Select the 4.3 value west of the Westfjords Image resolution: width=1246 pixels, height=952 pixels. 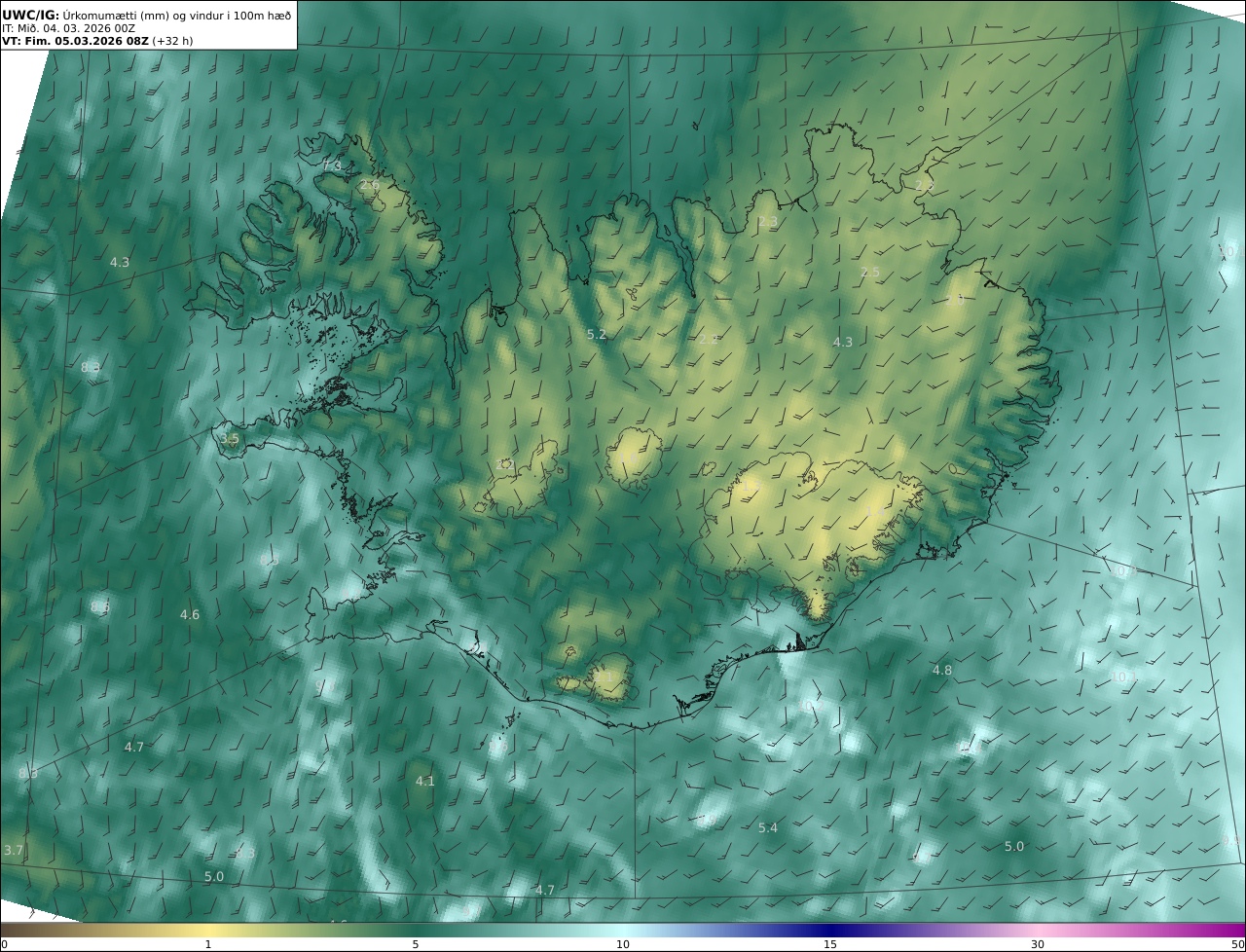[x=120, y=262]
